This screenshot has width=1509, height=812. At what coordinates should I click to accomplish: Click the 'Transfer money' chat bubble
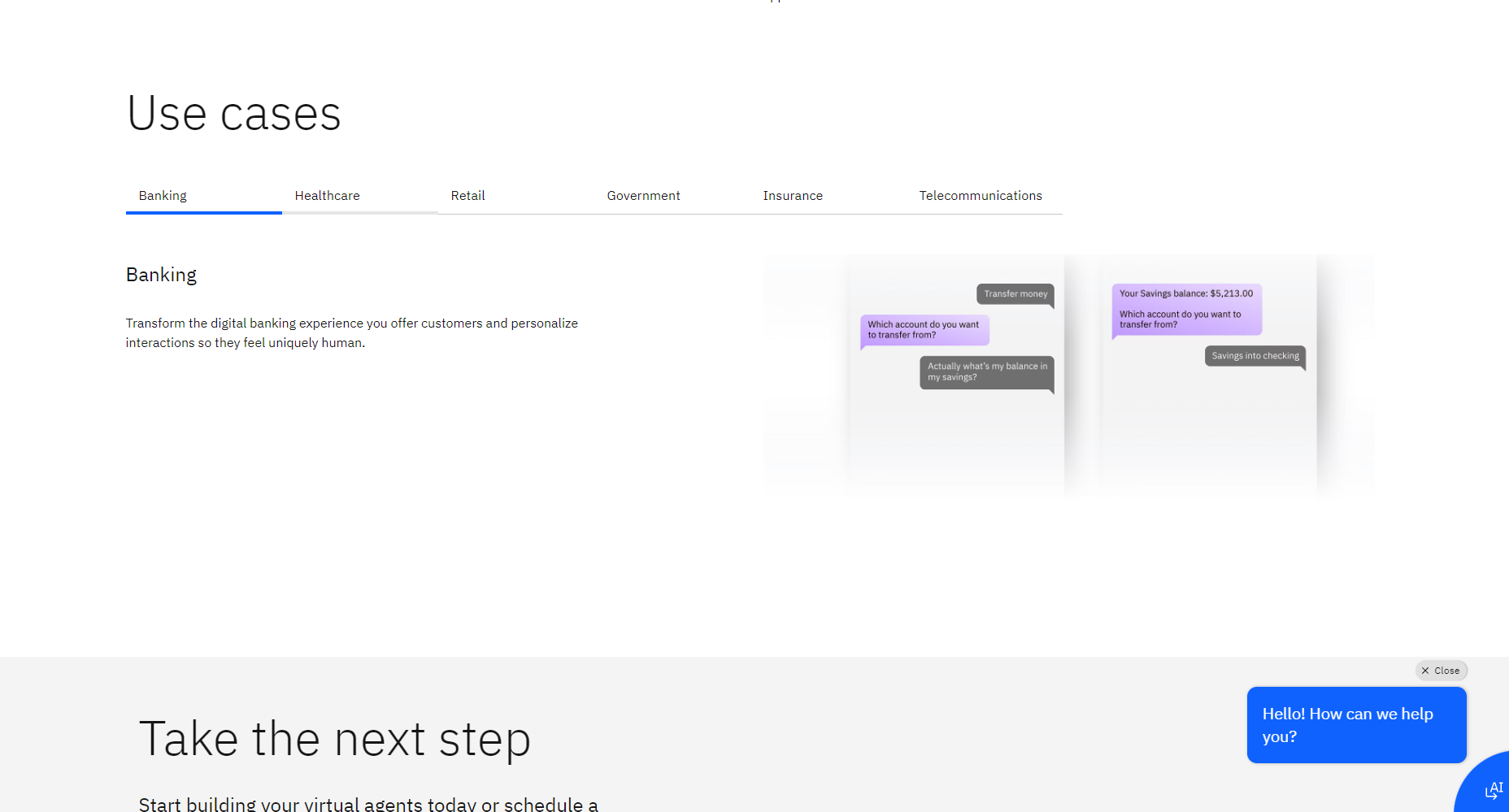click(1015, 294)
